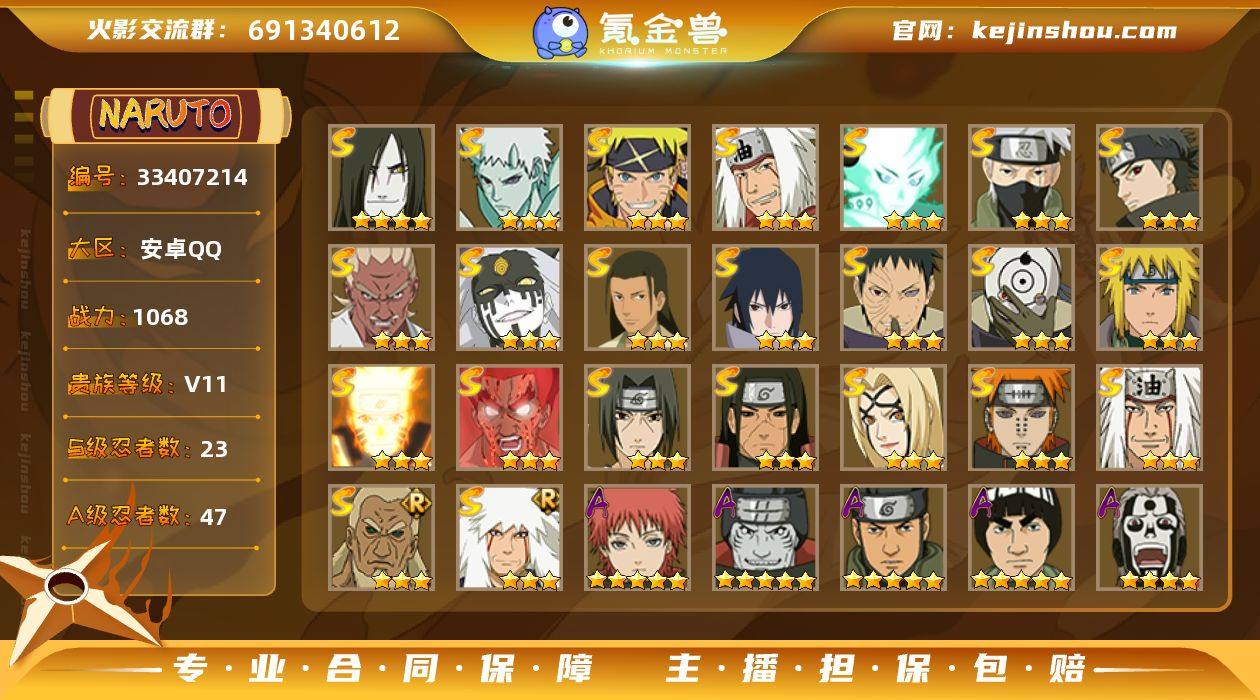Select the red-haired A-rank Sasori portrait

tap(637, 538)
